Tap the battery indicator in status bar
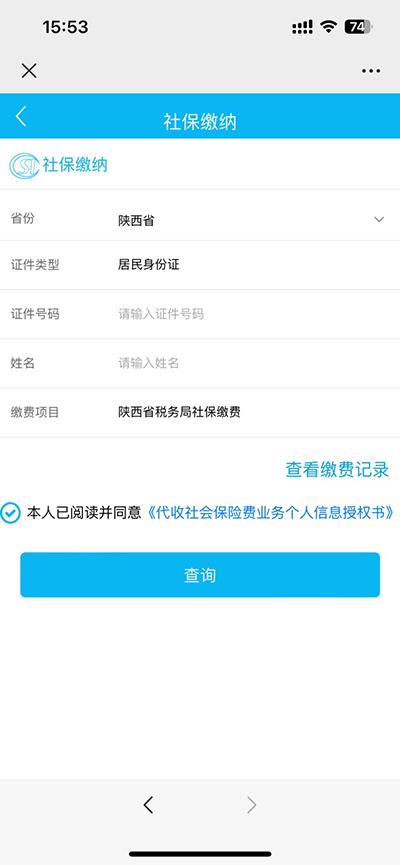 (359, 26)
